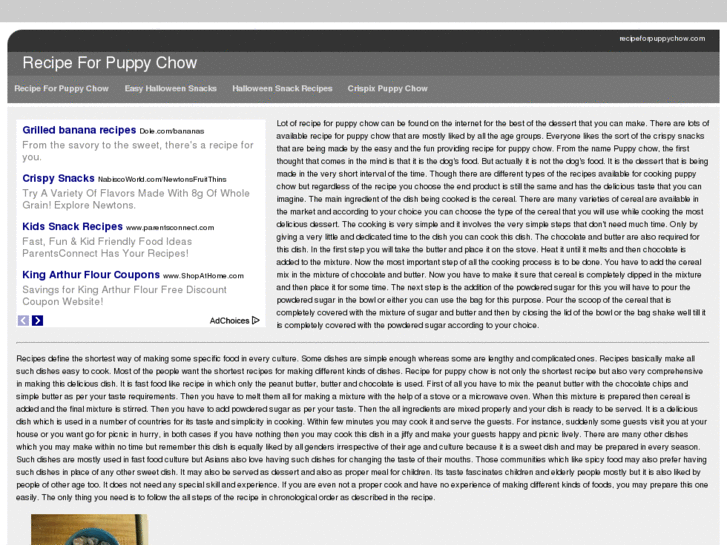Click the recipeforpuppychow.com header link
Viewport: 727px width, 545px height.
click(662, 38)
